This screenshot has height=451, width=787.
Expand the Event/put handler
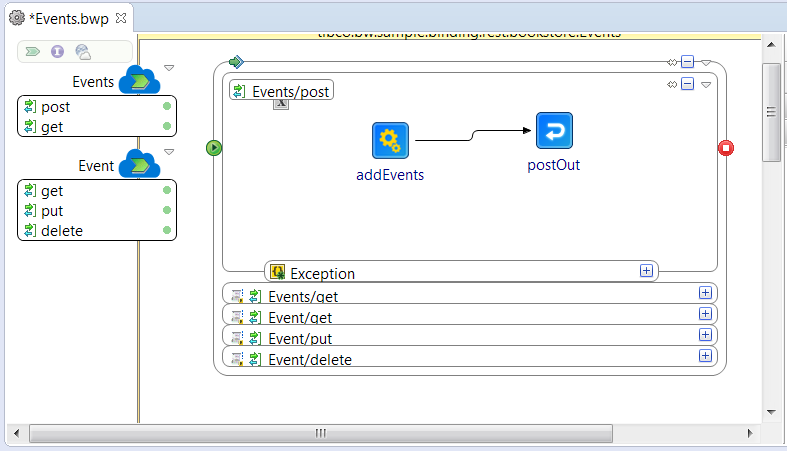pos(705,335)
